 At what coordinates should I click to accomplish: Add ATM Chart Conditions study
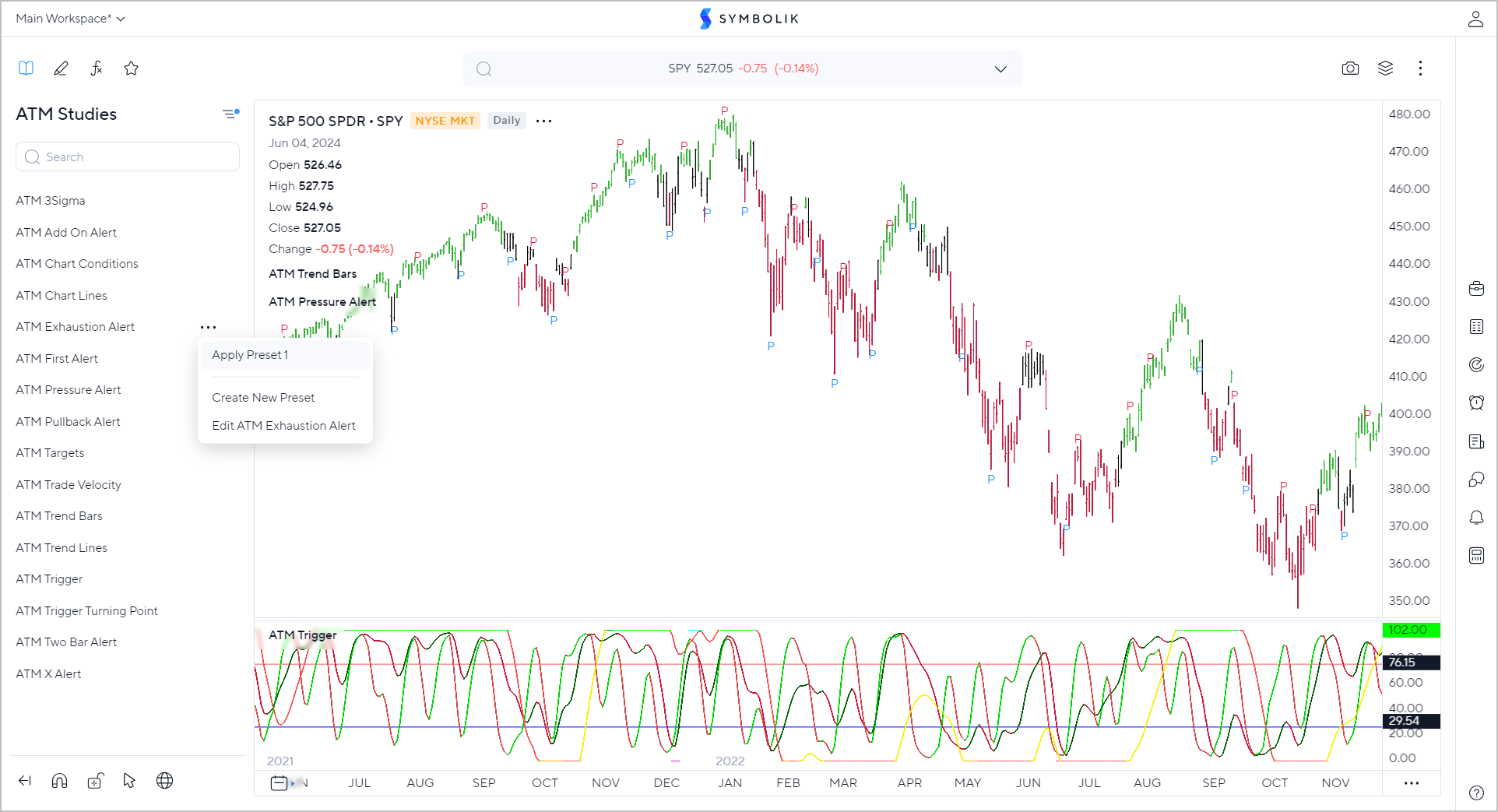pyautogui.click(x=77, y=264)
